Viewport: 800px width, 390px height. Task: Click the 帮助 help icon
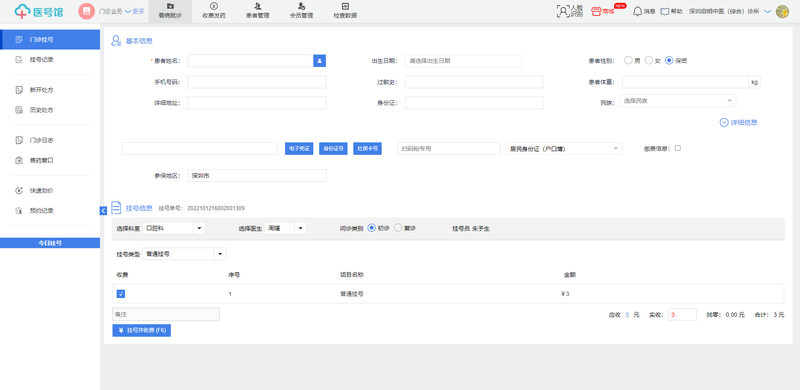[x=665, y=11]
